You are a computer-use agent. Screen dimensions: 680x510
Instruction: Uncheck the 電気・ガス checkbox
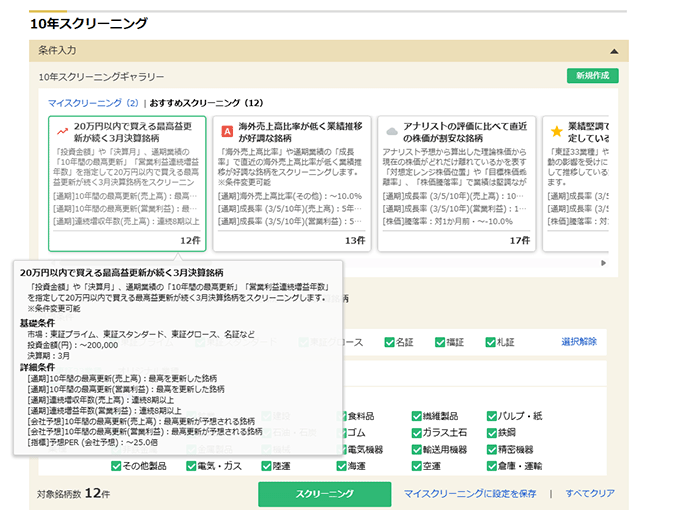pos(191,466)
